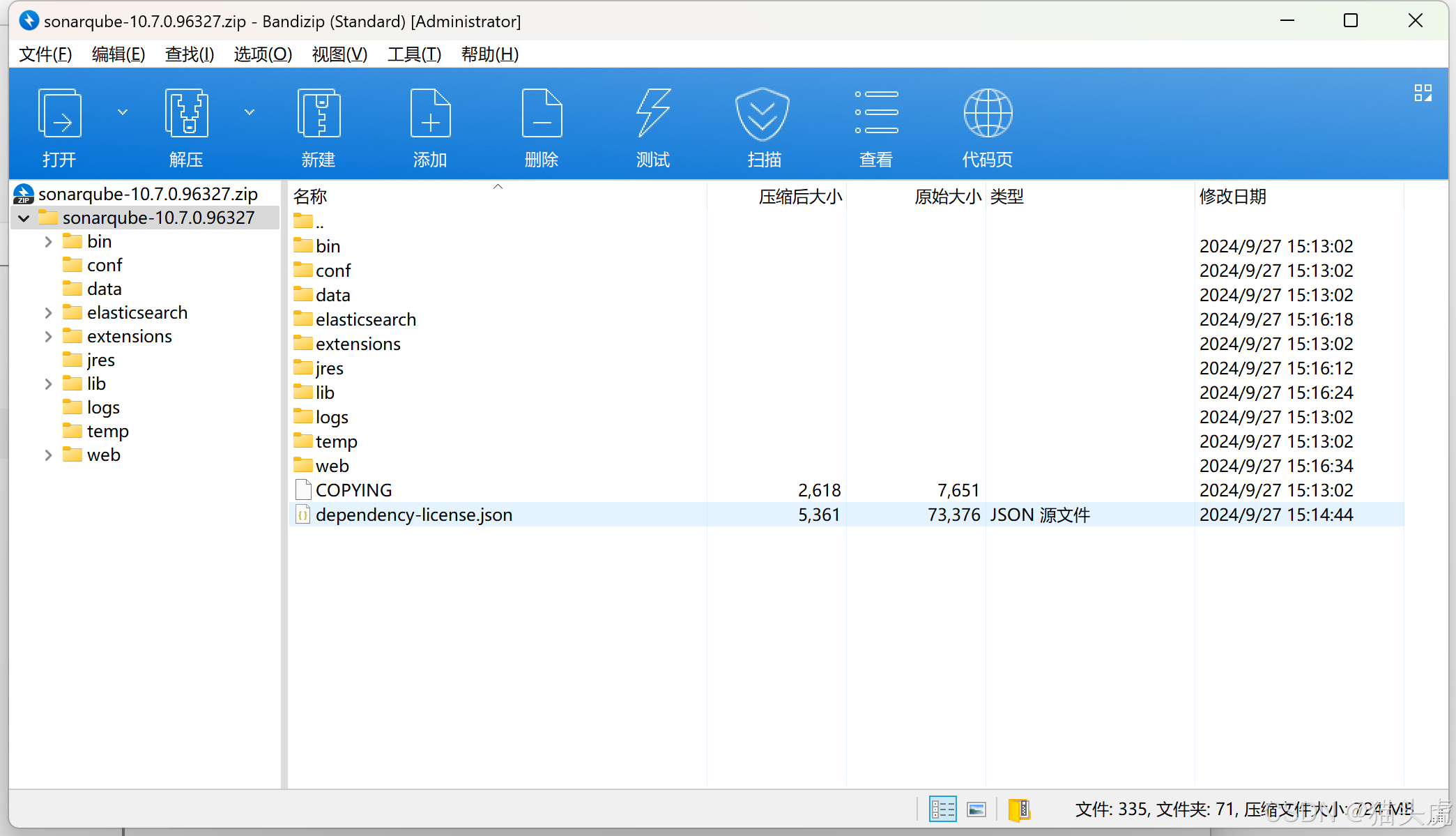Viewport: 1456px width, 836px height.
Task: Enable detailed list view in the status bar
Action: tap(942, 810)
